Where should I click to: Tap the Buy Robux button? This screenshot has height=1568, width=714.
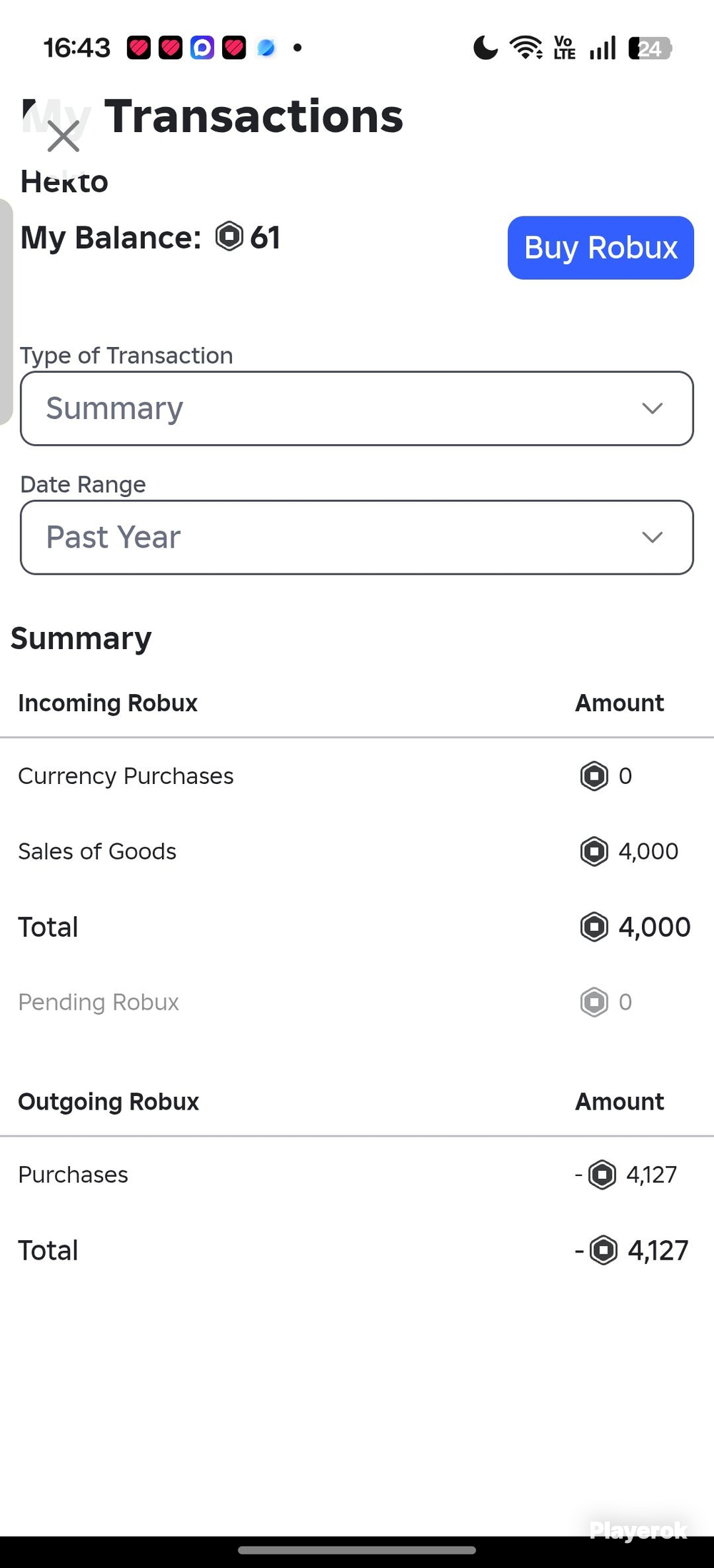point(600,248)
